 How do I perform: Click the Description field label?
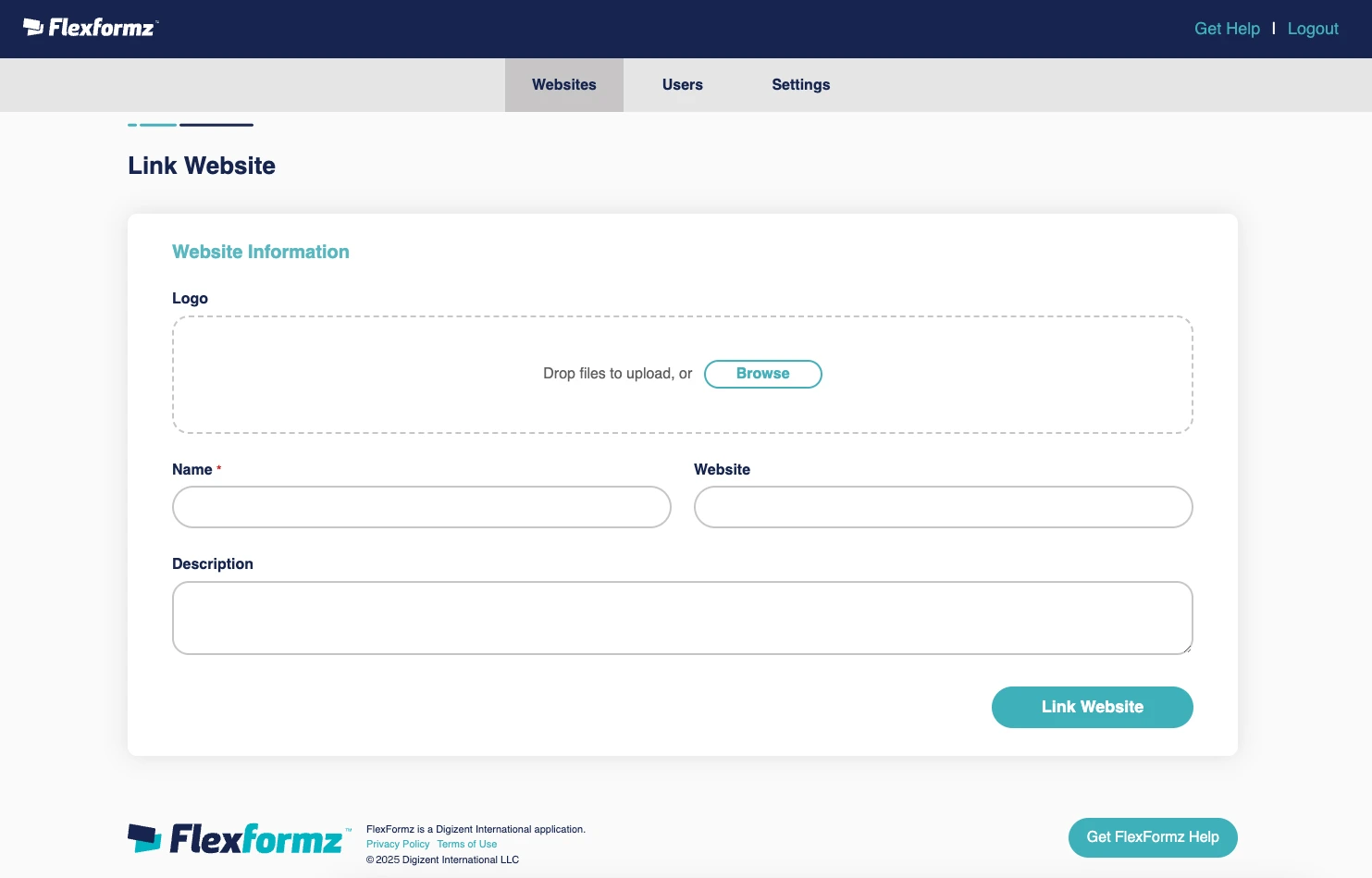point(212,564)
